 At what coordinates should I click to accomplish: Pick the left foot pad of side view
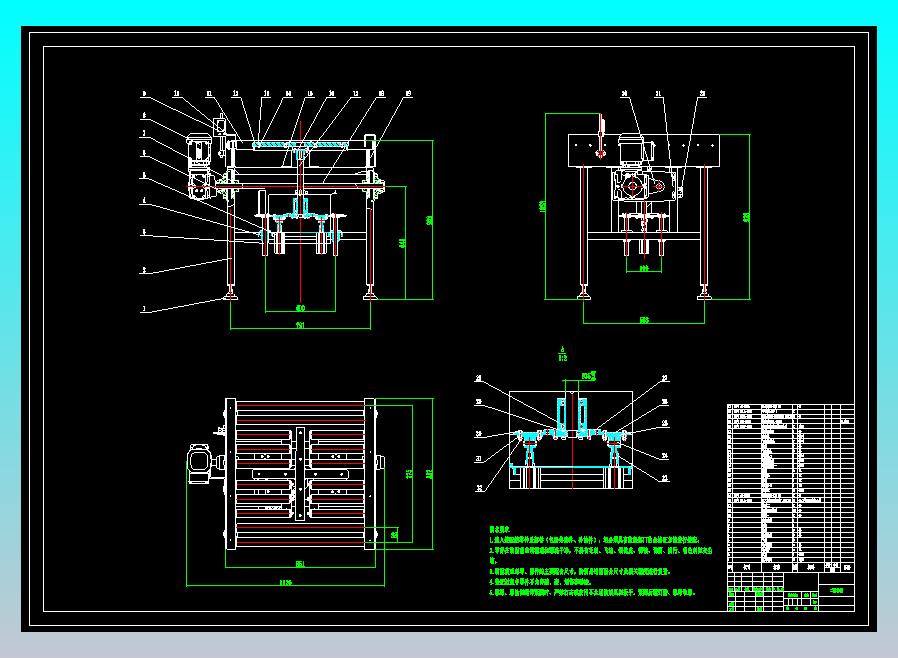click(584, 295)
